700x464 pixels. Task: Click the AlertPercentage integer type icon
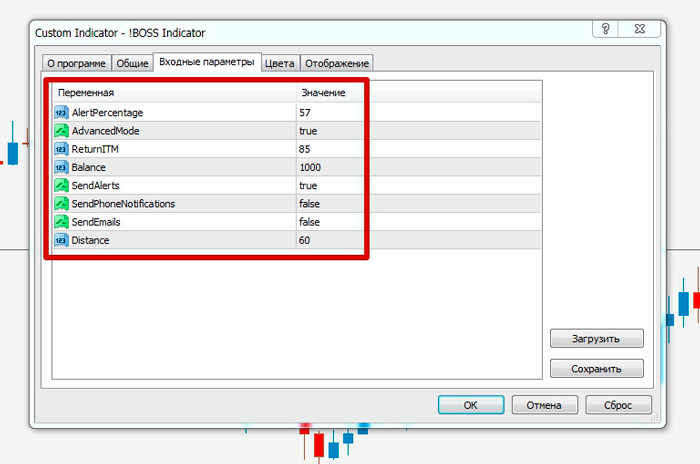tap(62, 113)
